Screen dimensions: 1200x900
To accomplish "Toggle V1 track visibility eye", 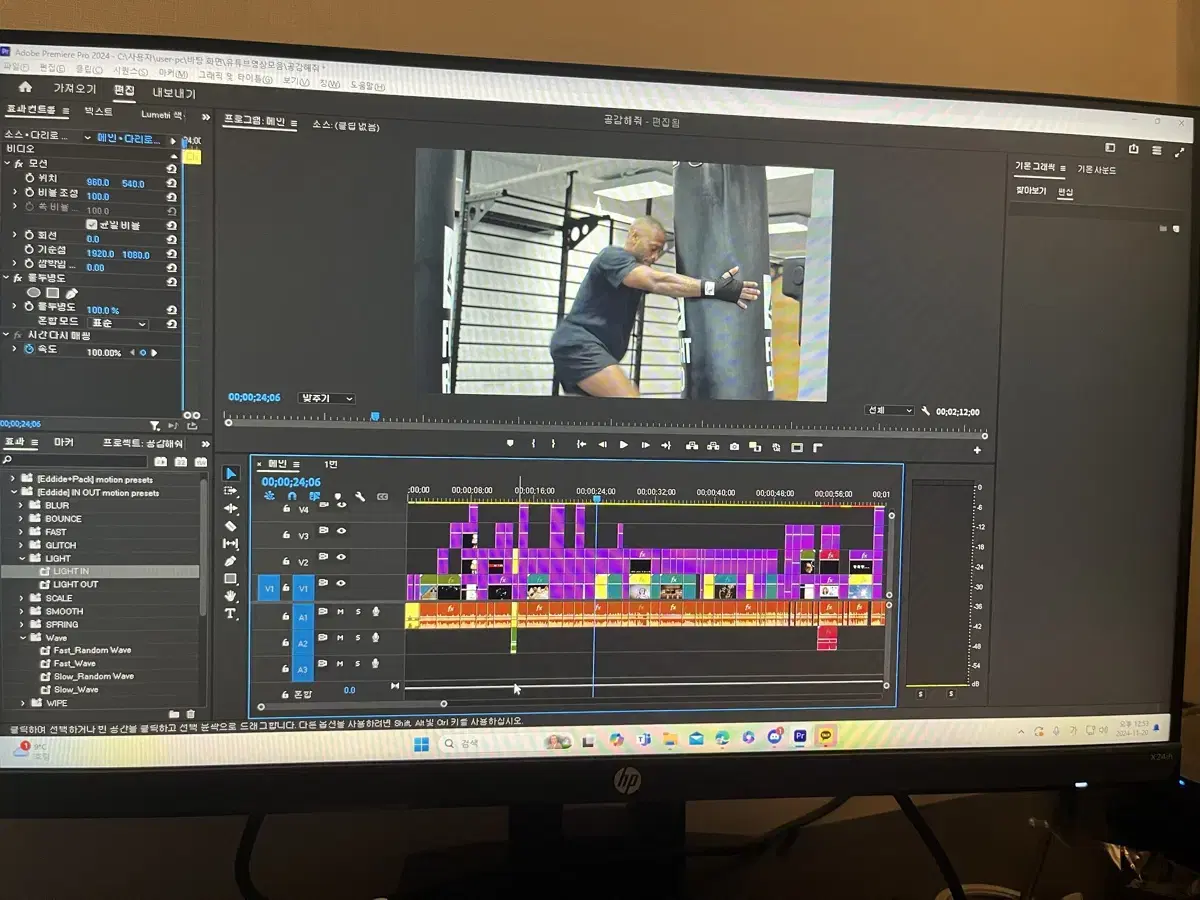I will (x=341, y=583).
